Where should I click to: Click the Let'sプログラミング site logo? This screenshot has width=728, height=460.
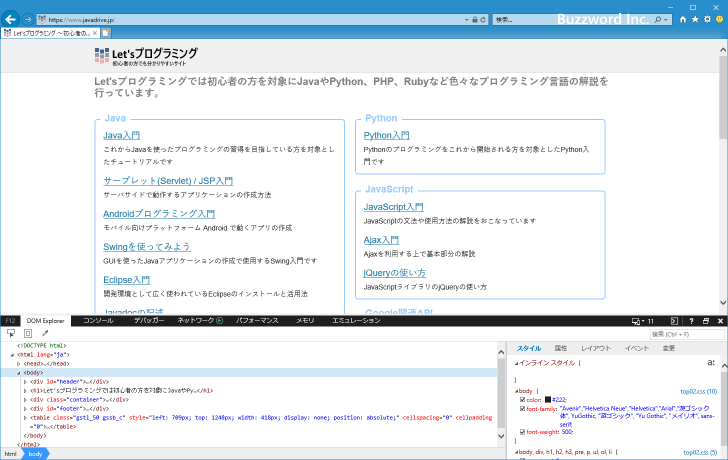tap(146, 56)
